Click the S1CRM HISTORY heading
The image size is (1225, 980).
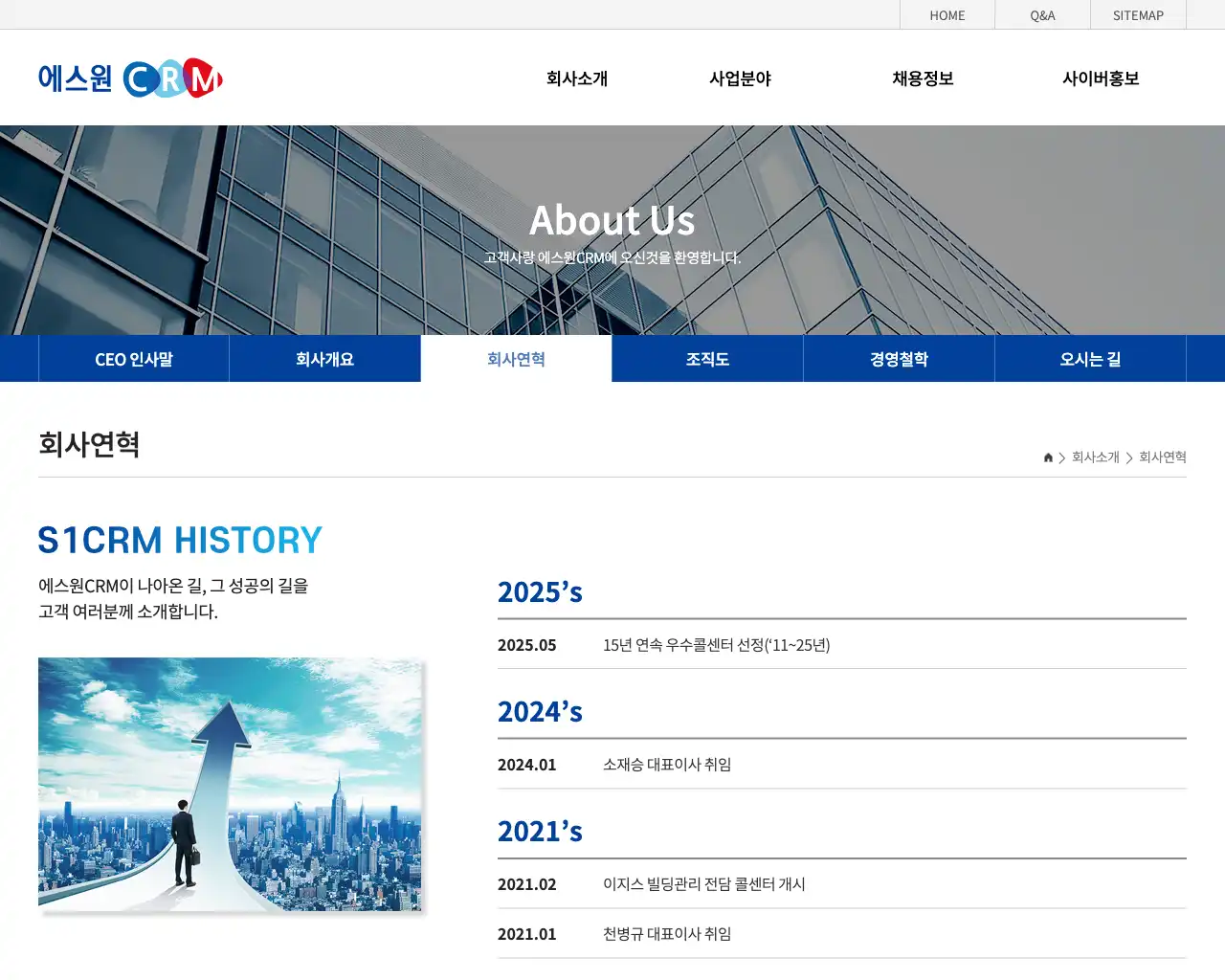pyautogui.click(x=179, y=540)
